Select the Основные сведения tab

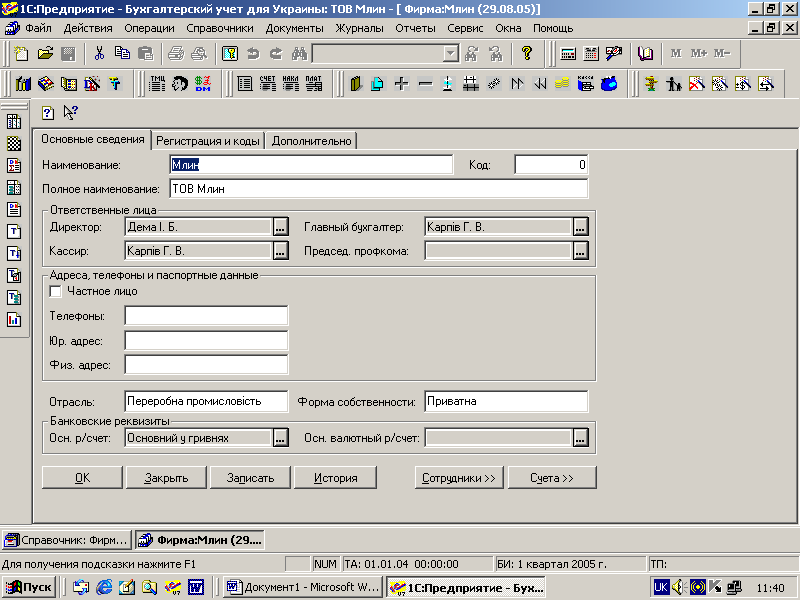tap(93, 139)
